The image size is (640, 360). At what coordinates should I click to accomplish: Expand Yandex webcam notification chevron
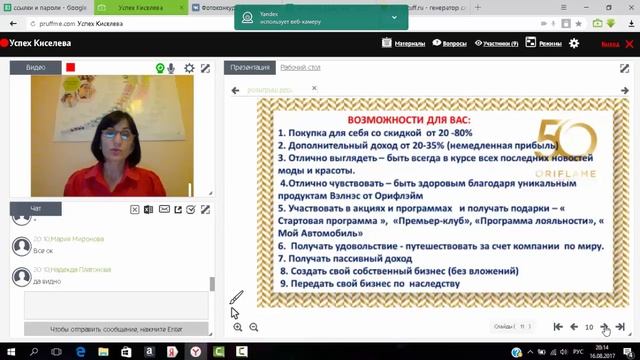[x=394, y=18]
